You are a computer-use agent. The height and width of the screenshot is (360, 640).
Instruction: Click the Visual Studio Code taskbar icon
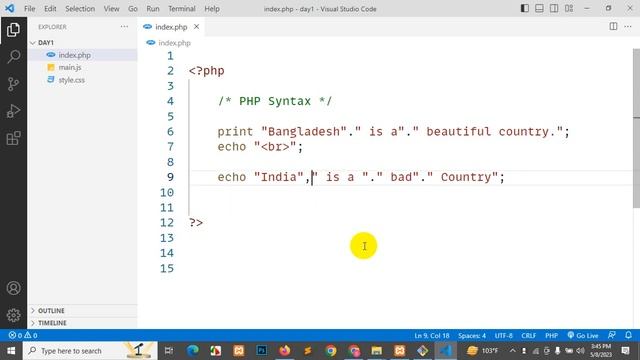[x=445, y=351]
